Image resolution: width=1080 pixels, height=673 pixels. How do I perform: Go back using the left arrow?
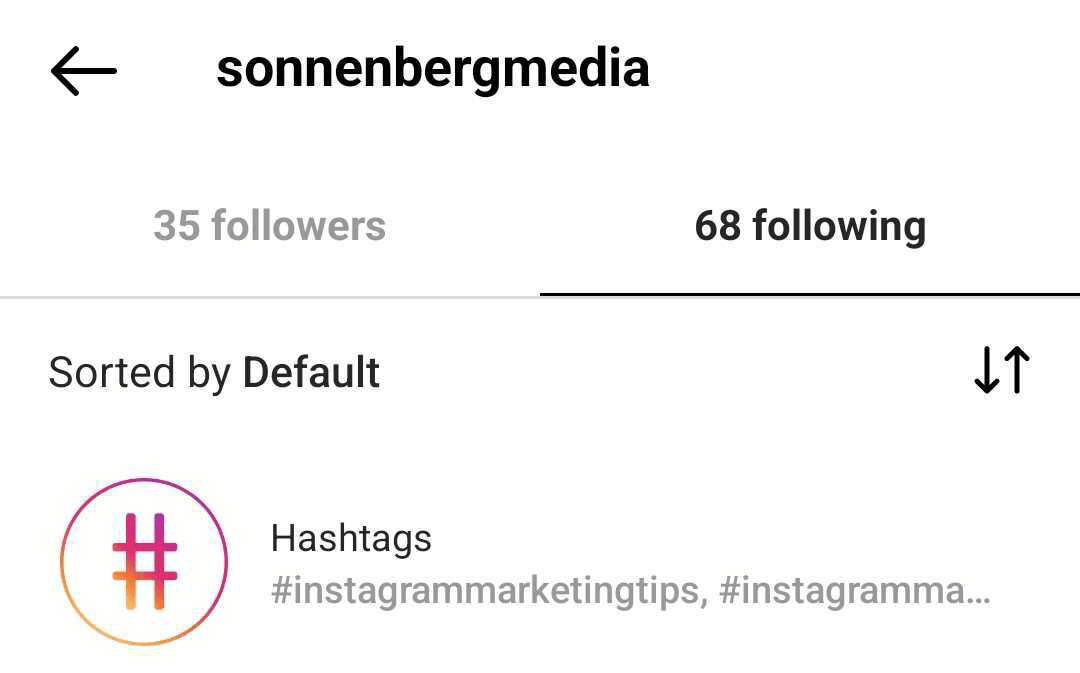[84, 70]
